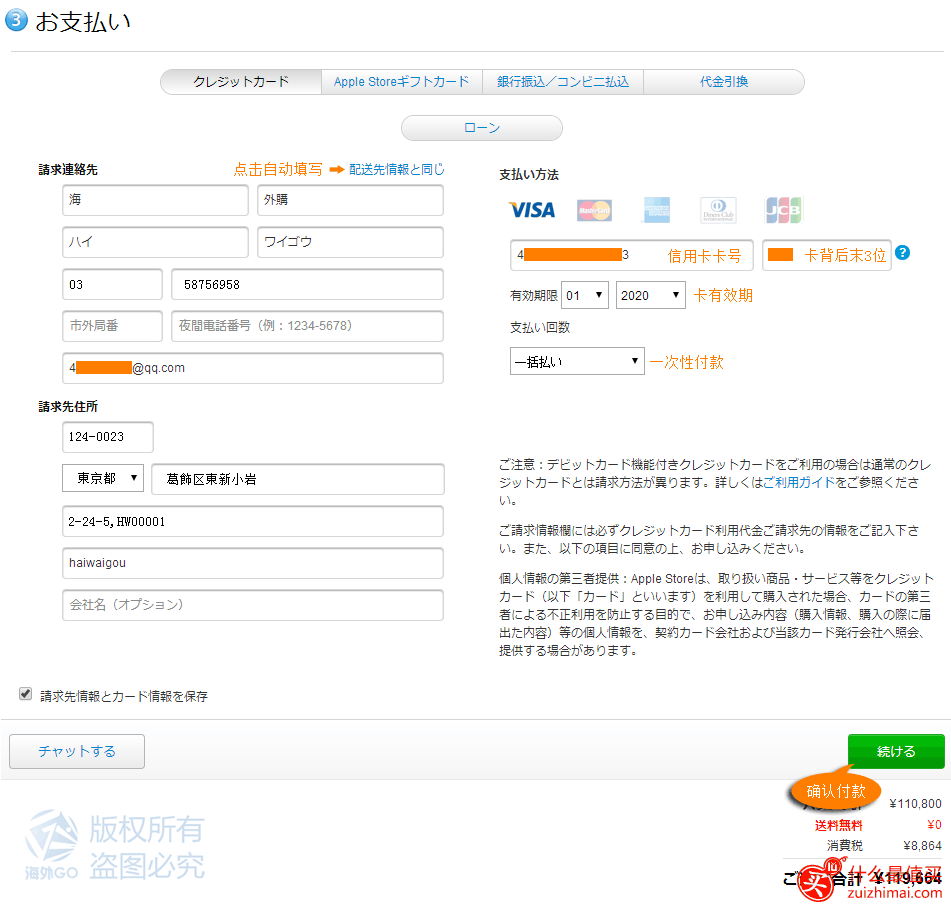The image size is (951, 907).
Task: Open the expiration year 2020 dropdown
Action: point(650,295)
